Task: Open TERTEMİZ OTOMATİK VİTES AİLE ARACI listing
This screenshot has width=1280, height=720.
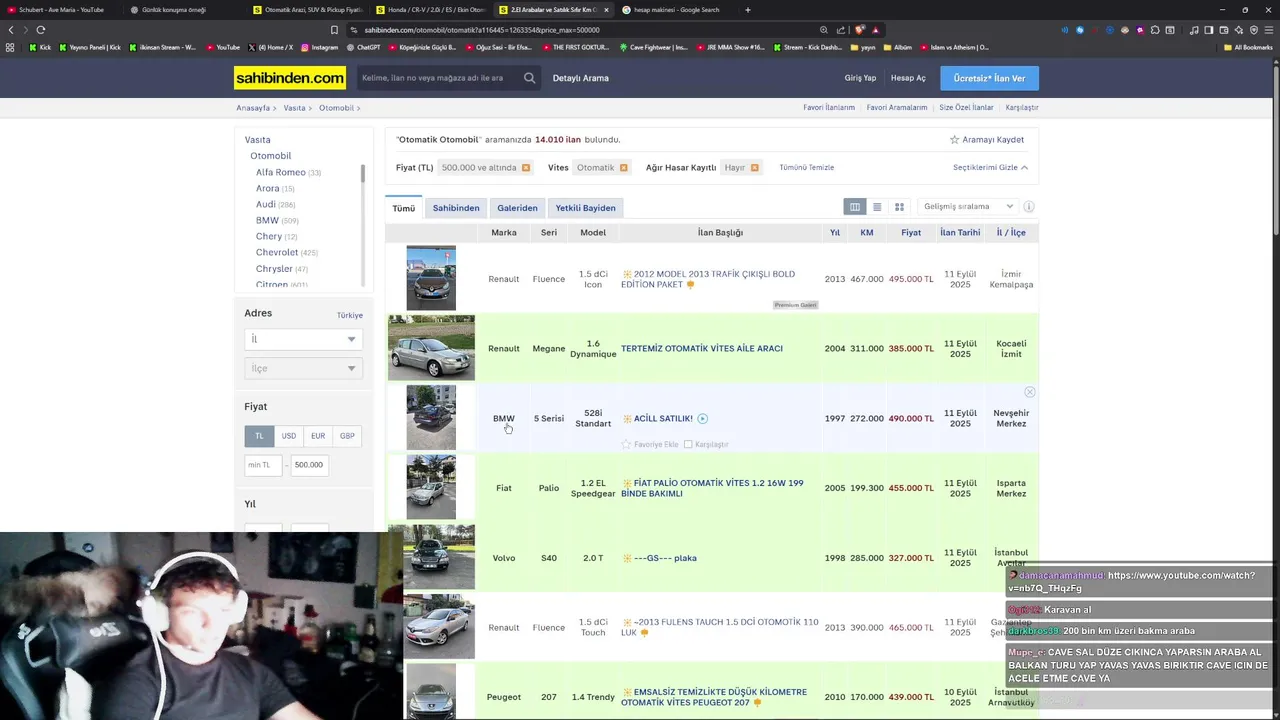Action: tap(701, 349)
